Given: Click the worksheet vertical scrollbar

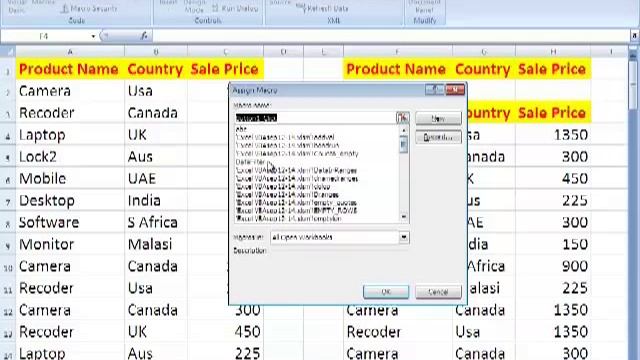Looking at the screenshot, I should pyautogui.click(x=633, y=204).
